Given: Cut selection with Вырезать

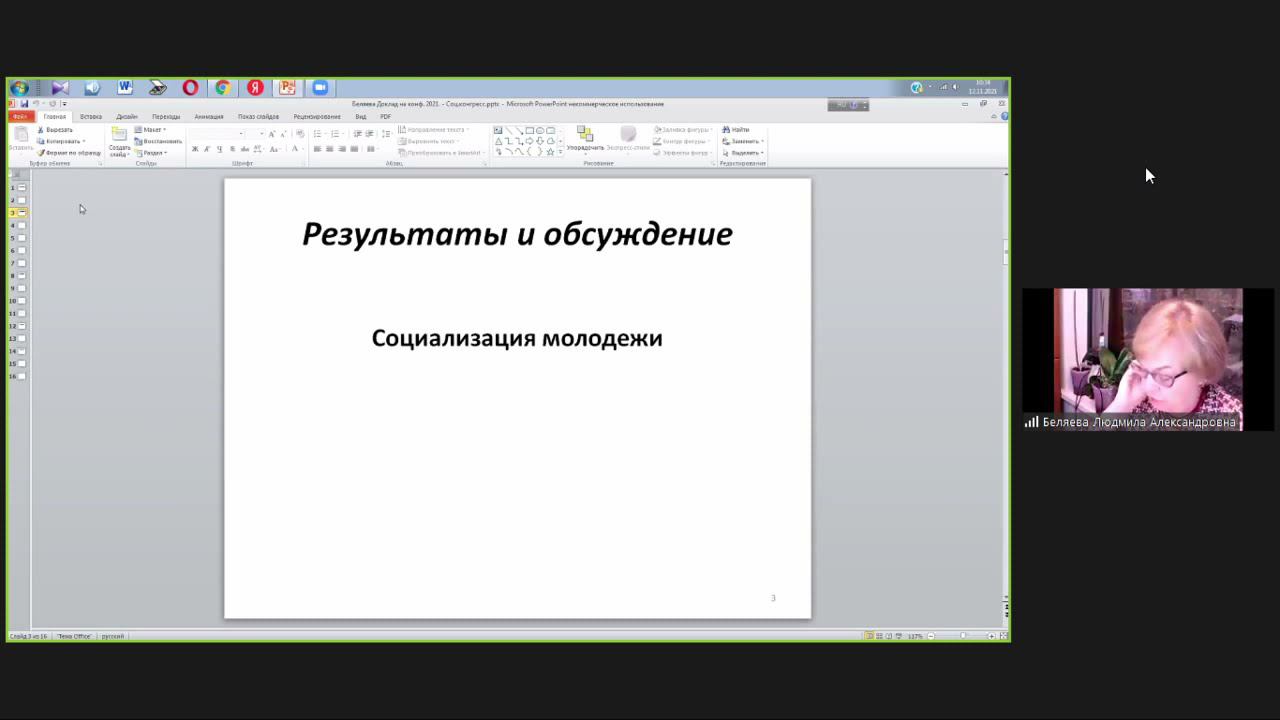Looking at the screenshot, I should pos(54,130).
